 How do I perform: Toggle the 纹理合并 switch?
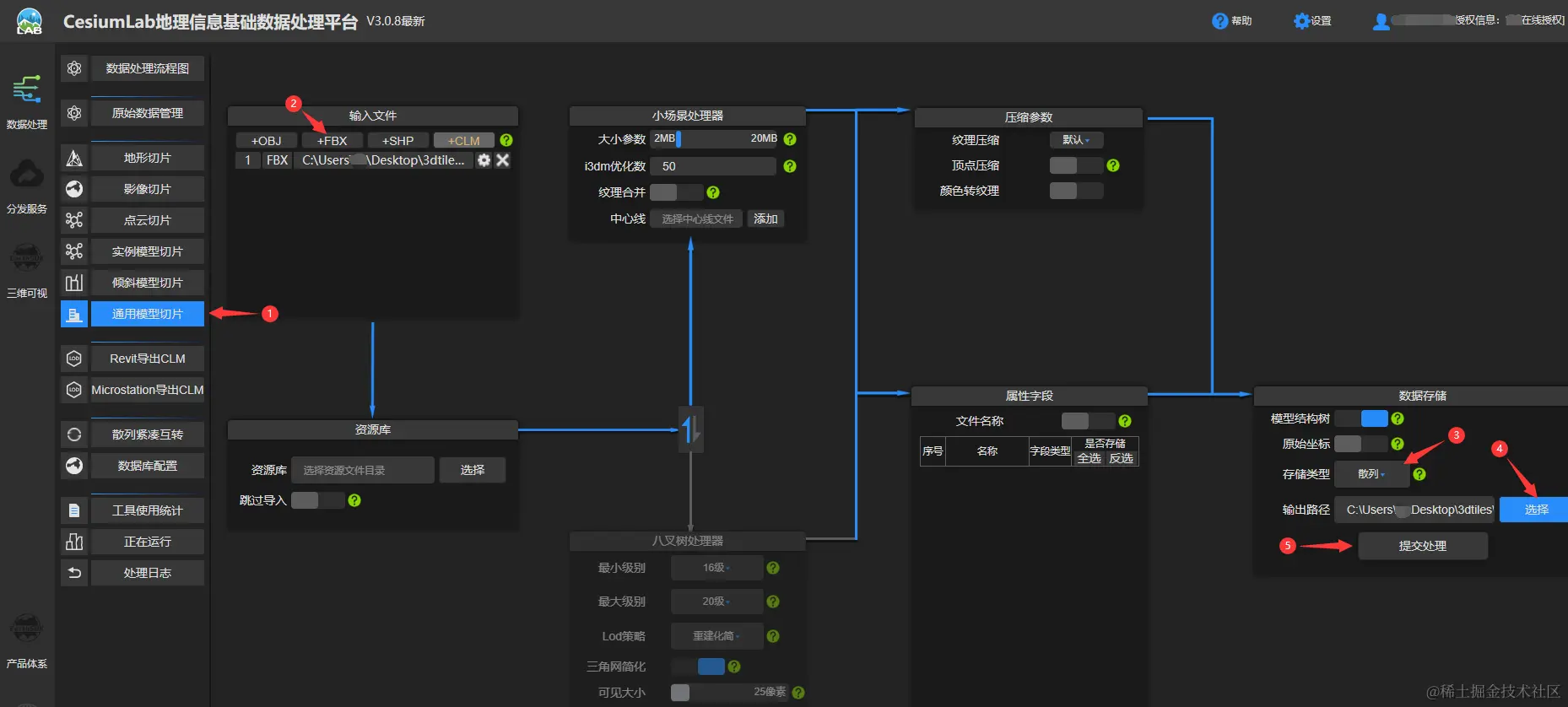(x=676, y=192)
